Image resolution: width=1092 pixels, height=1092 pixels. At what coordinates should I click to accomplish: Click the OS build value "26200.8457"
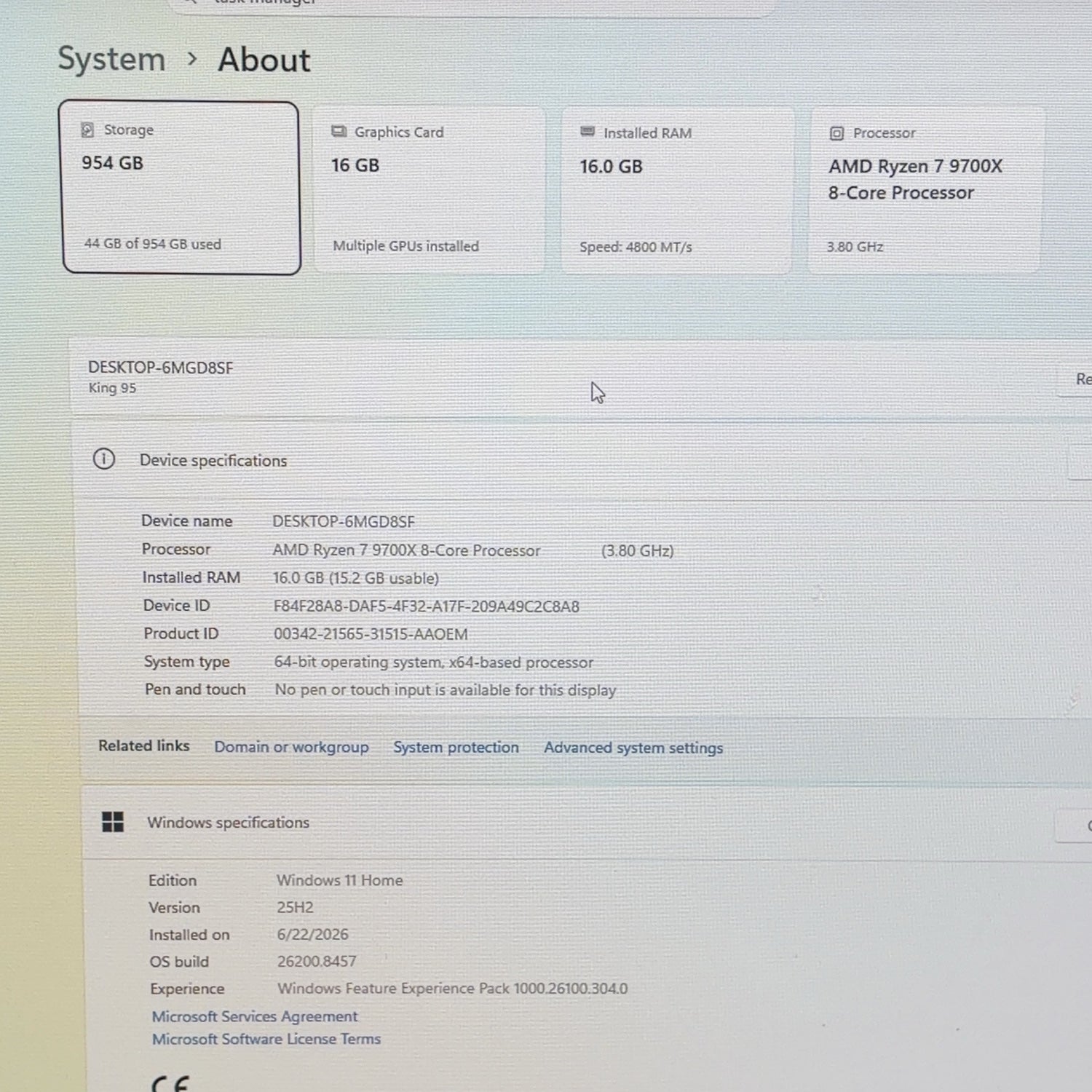(317, 961)
